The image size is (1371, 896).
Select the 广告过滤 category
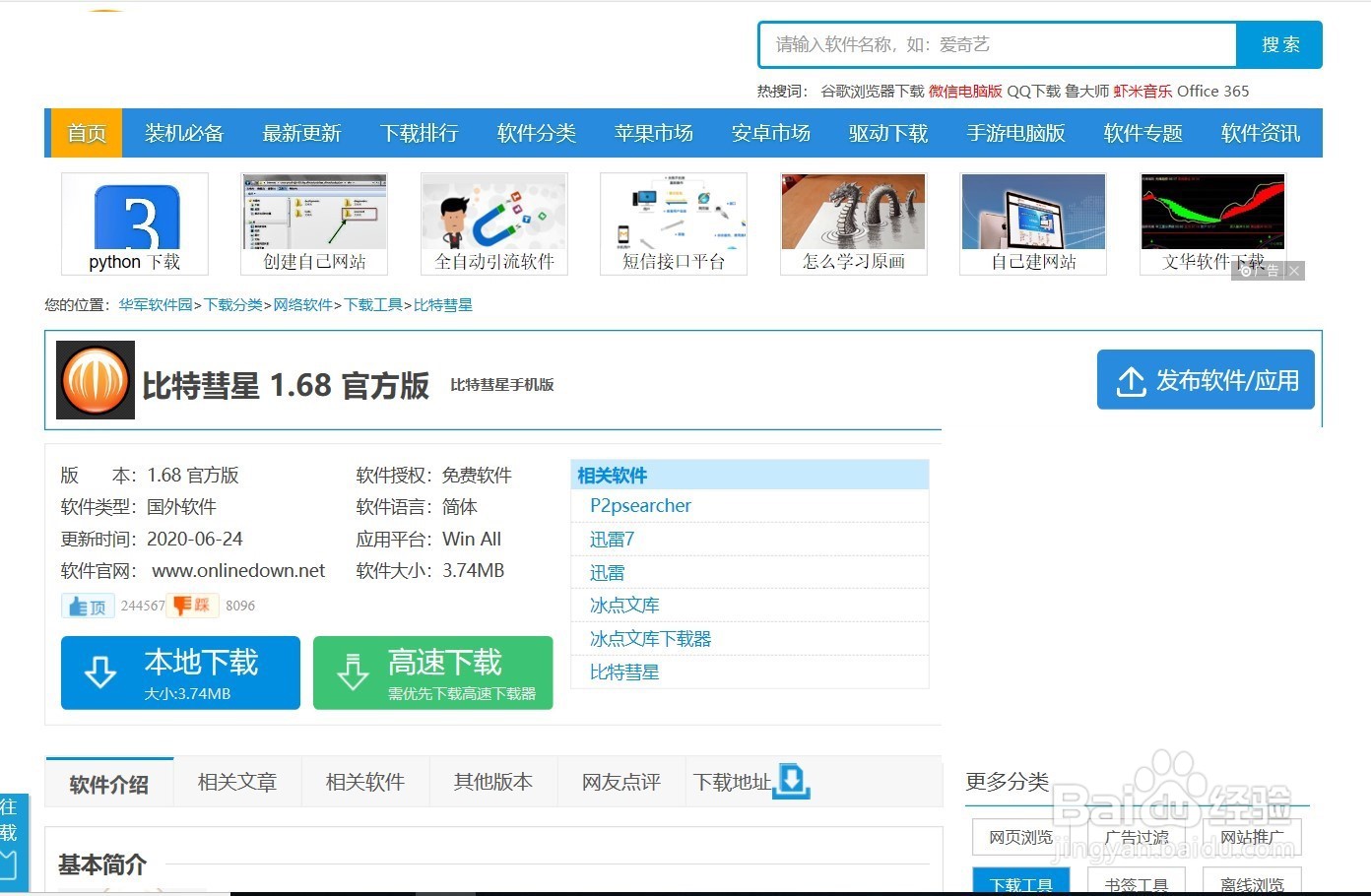[1137, 837]
